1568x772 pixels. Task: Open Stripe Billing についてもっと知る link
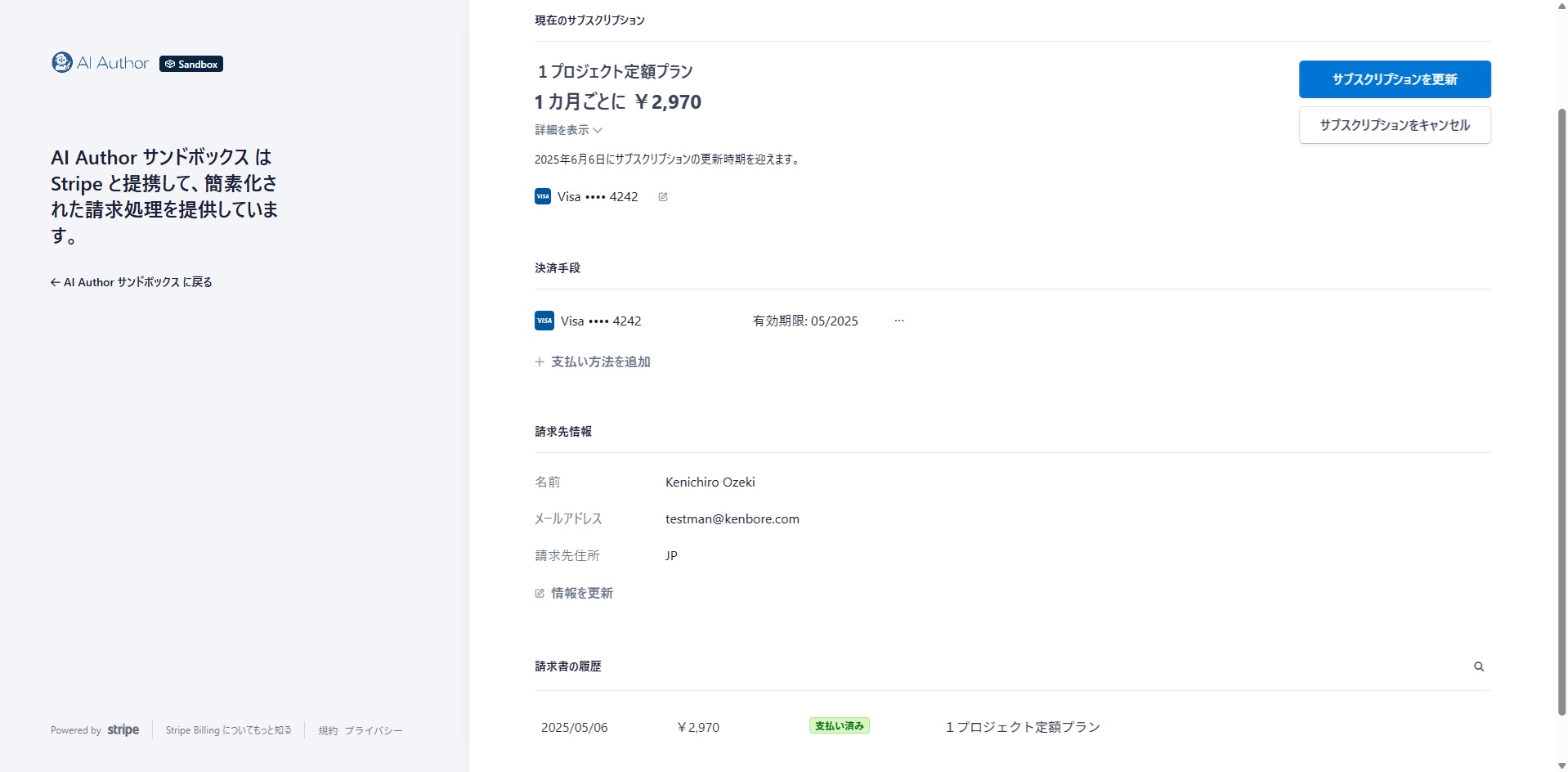(228, 730)
